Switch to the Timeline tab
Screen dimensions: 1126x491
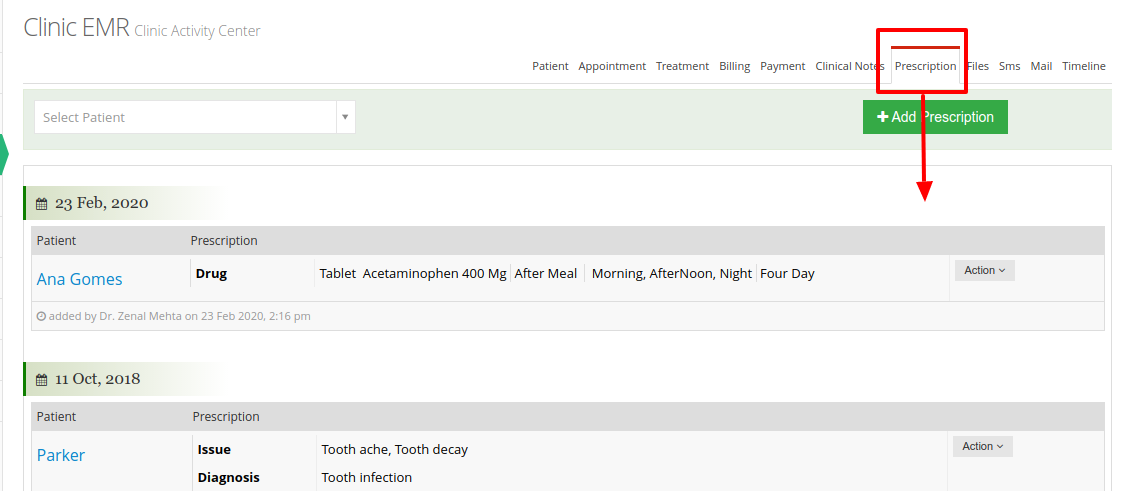coord(1084,66)
